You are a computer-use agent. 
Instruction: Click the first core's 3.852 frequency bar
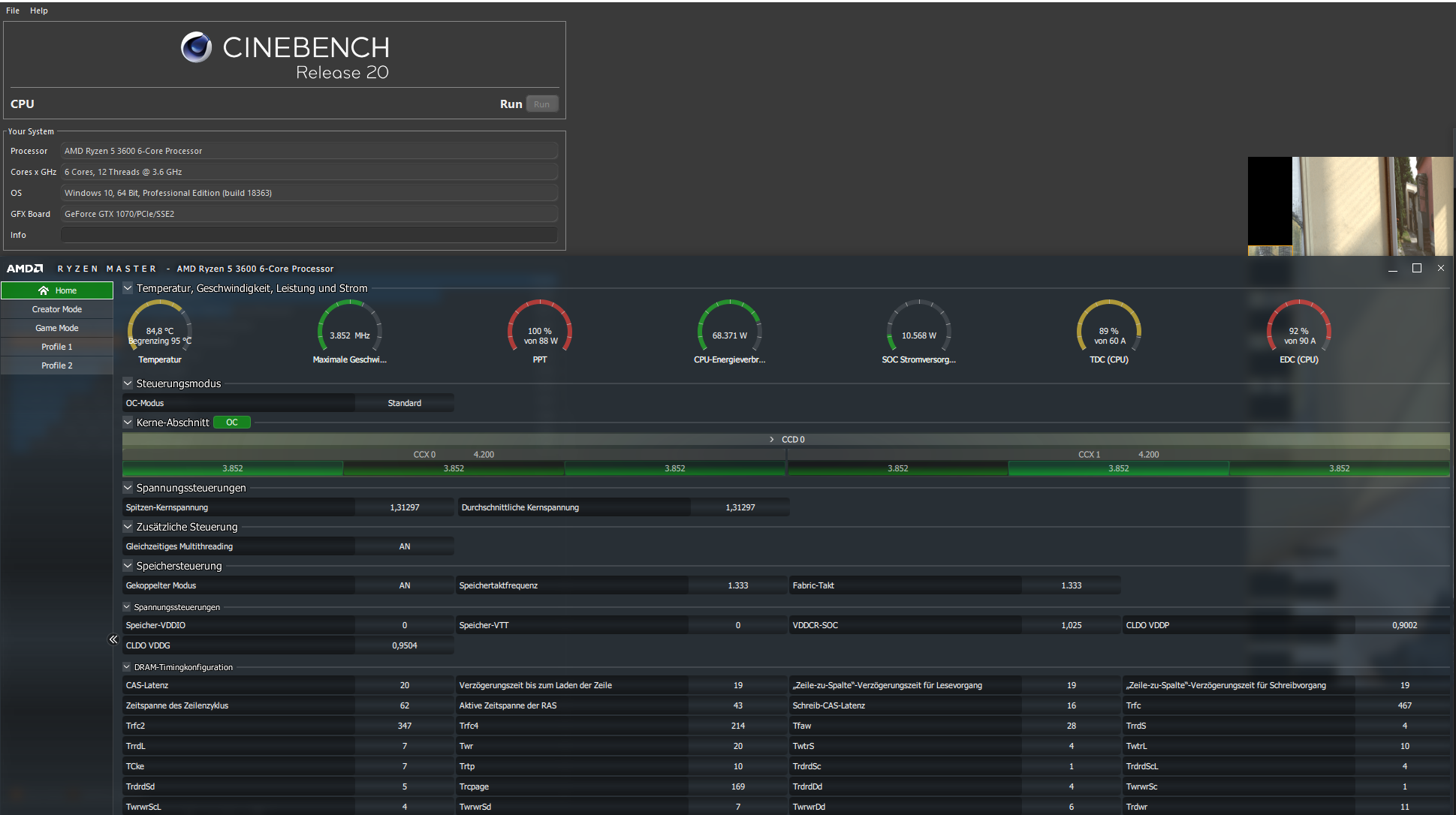click(x=233, y=468)
